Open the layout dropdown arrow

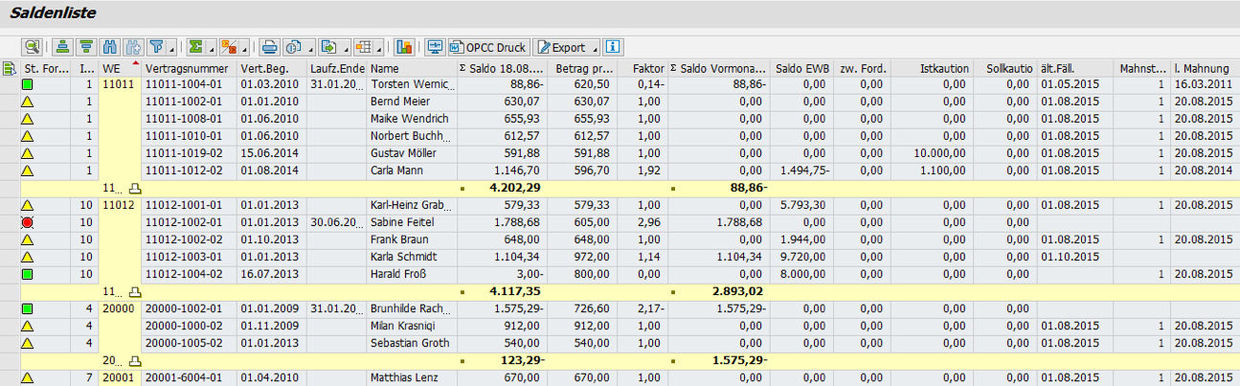[379, 47]
